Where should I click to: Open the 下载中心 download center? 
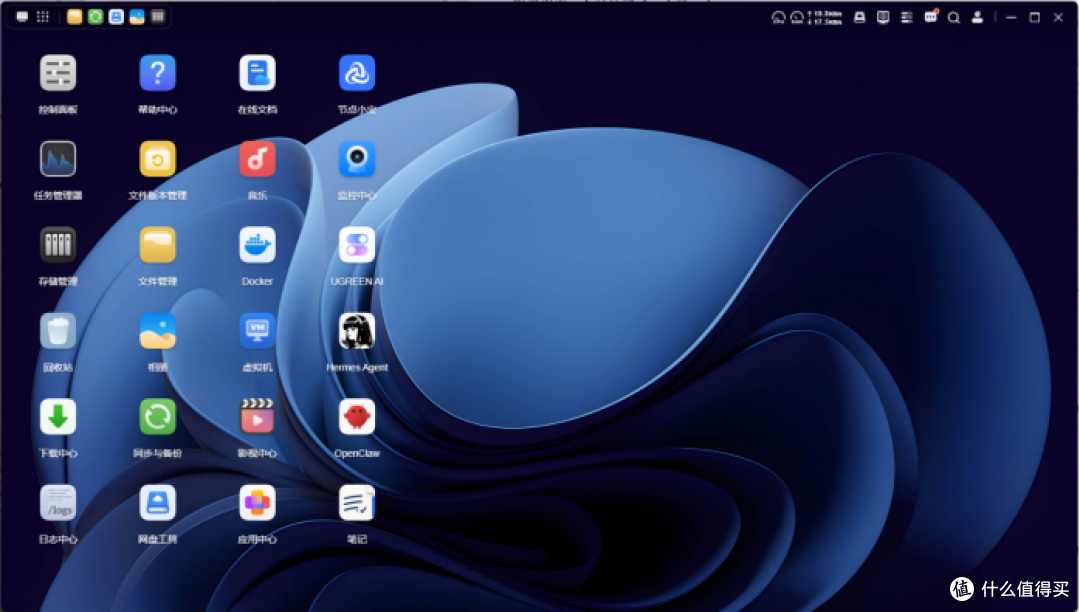58,417
